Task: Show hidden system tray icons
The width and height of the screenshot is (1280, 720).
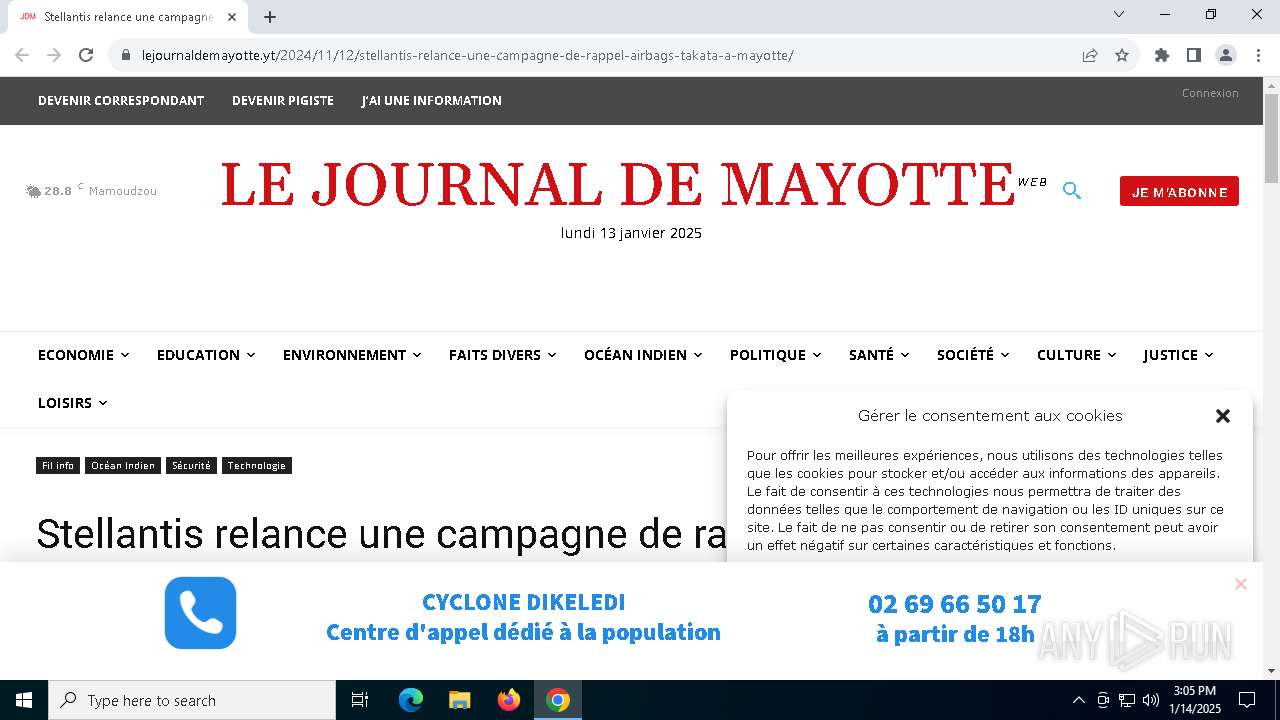Action: tap(1078, 700)
